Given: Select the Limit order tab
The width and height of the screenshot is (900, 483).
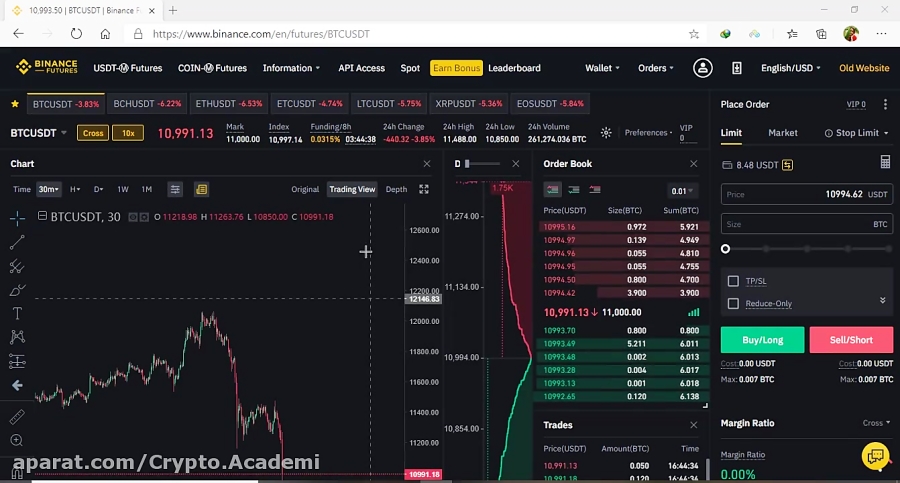Looking at the screenshot, I should pyautogui.click(x=731, y=133).
